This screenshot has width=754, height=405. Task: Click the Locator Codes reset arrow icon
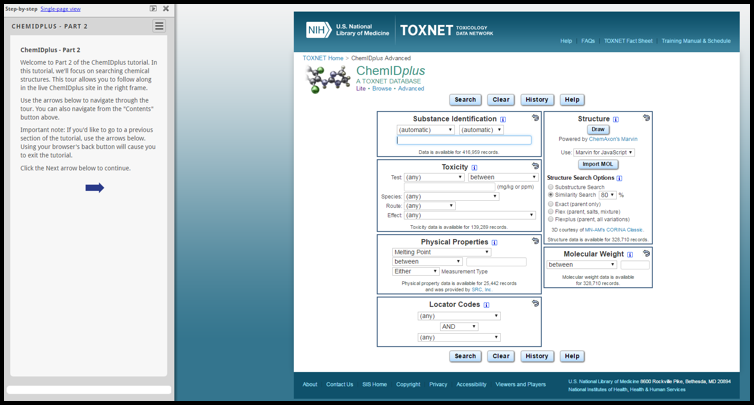point(535,303)
